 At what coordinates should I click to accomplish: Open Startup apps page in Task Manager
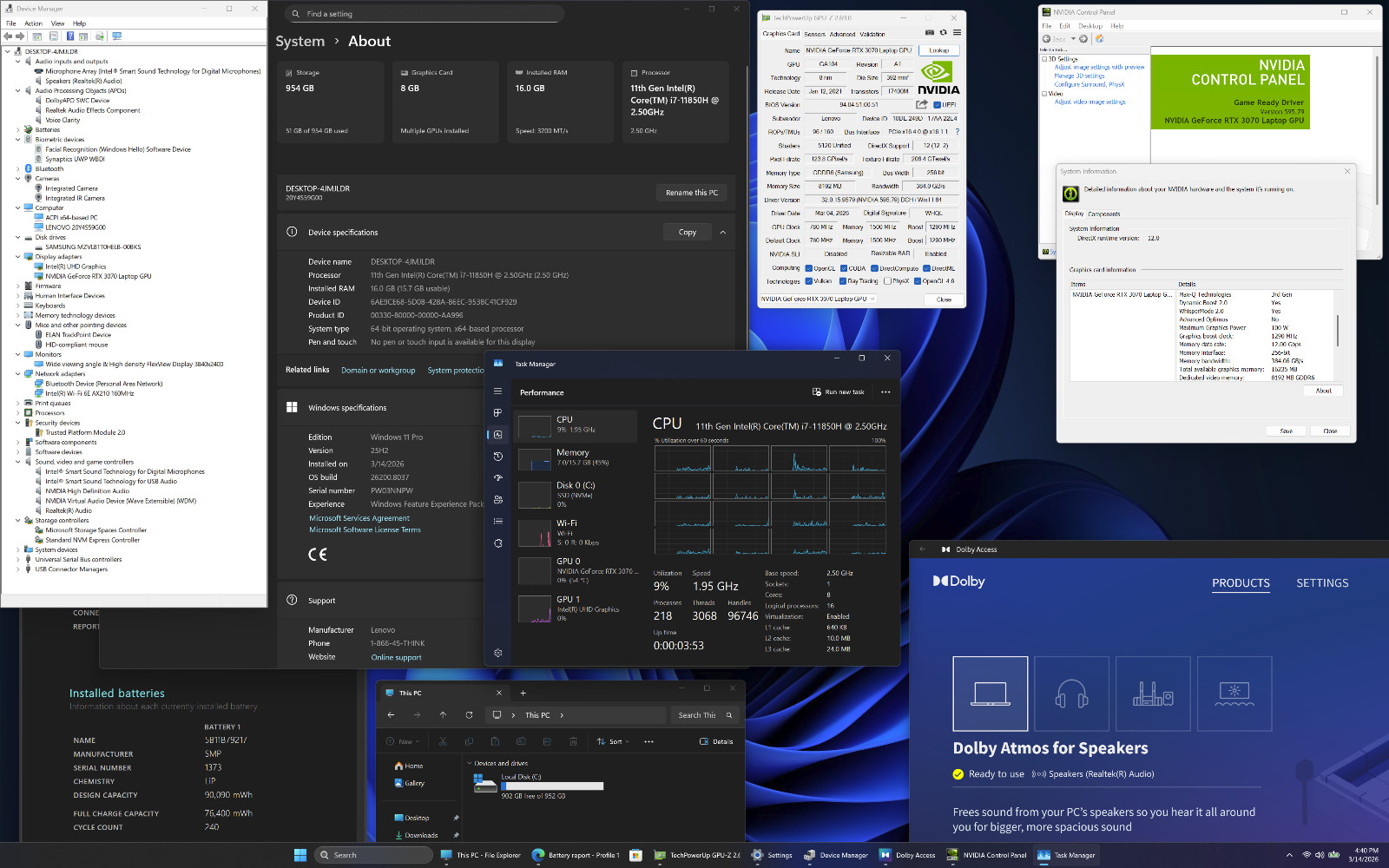[x=497, y=478]
